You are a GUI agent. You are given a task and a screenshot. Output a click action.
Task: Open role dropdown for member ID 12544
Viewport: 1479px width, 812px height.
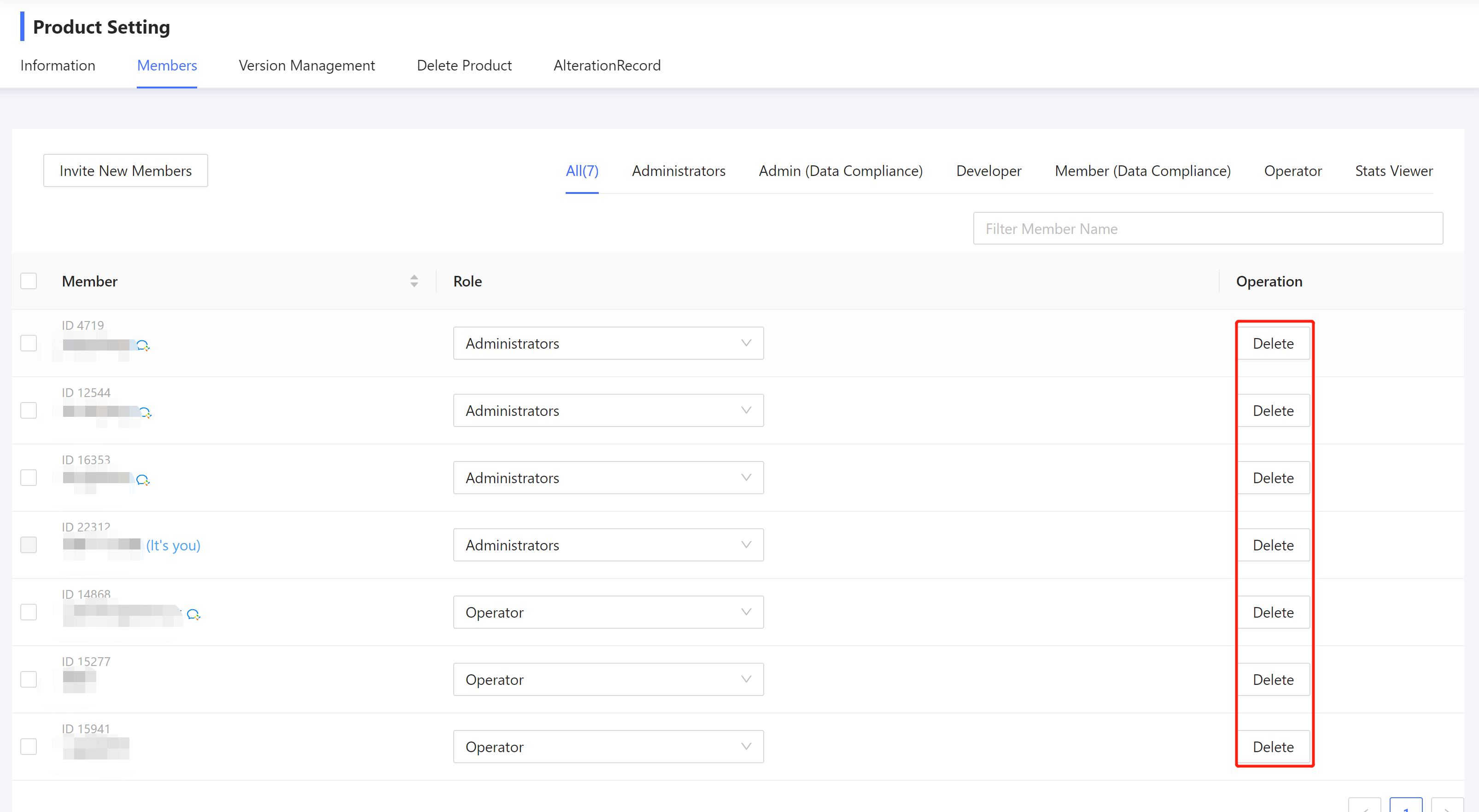[x=608, y=410]
